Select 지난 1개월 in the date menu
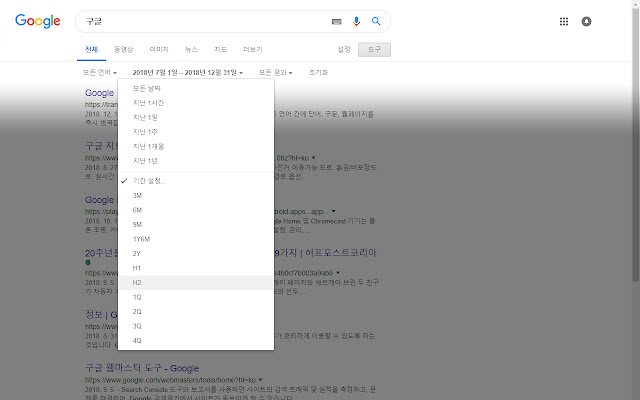Viewport: 640px width, 400px height. [x=196, y=147]
